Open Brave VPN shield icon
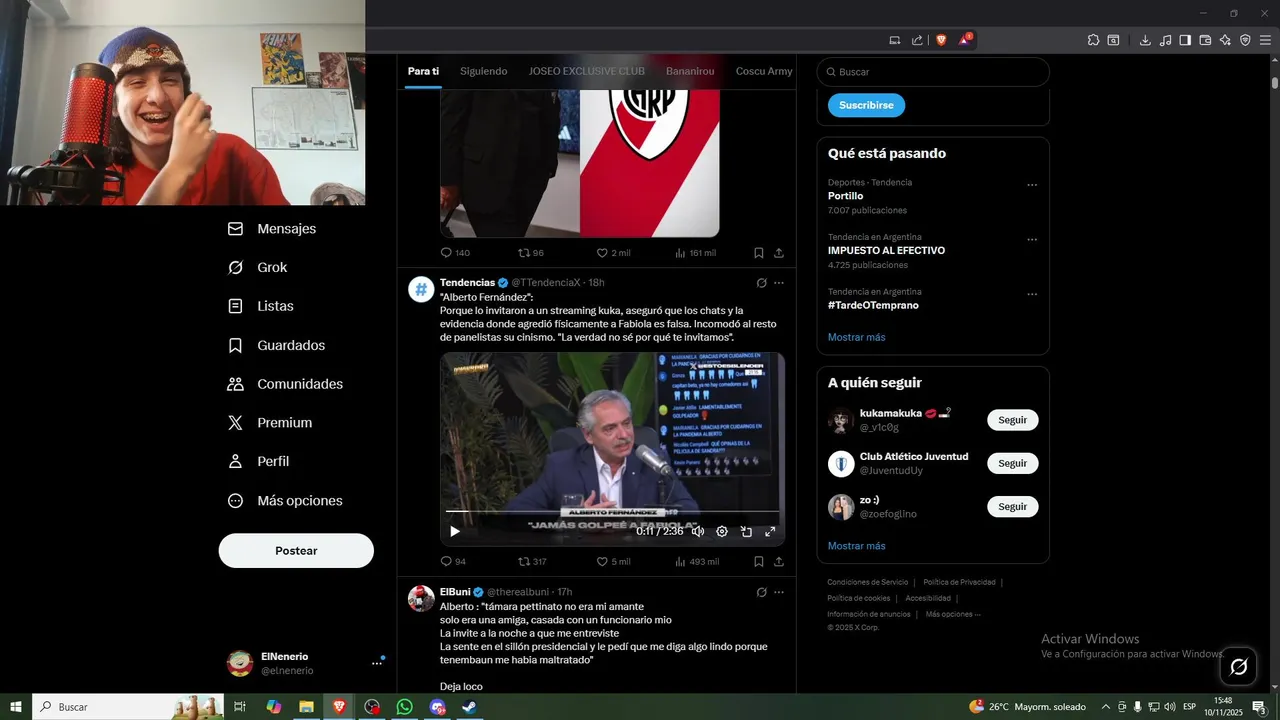This screenshot has width=1280, height=720. tap(1245, 40)
